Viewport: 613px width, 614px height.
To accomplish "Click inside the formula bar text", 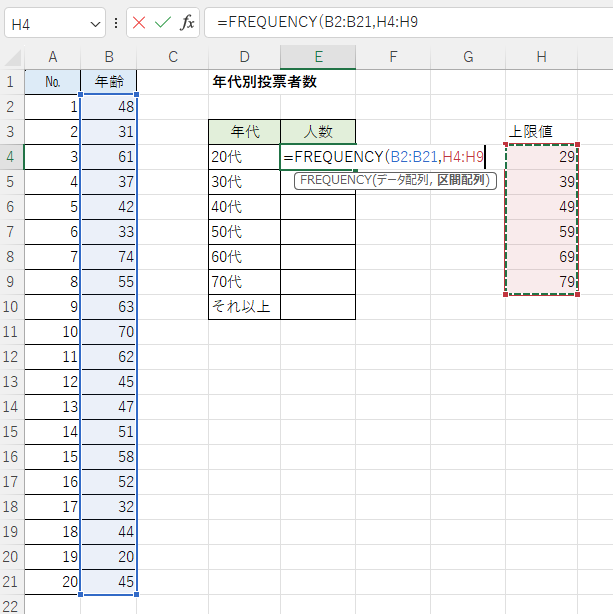I will click(400, 22).
